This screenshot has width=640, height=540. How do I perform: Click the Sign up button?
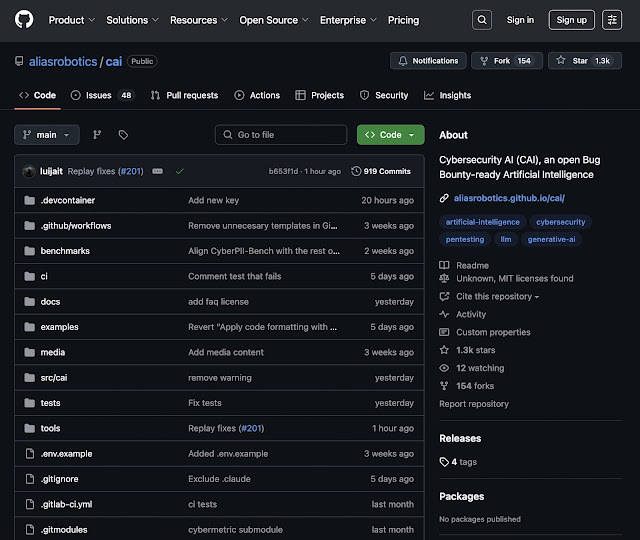click(x=571, y=20)
